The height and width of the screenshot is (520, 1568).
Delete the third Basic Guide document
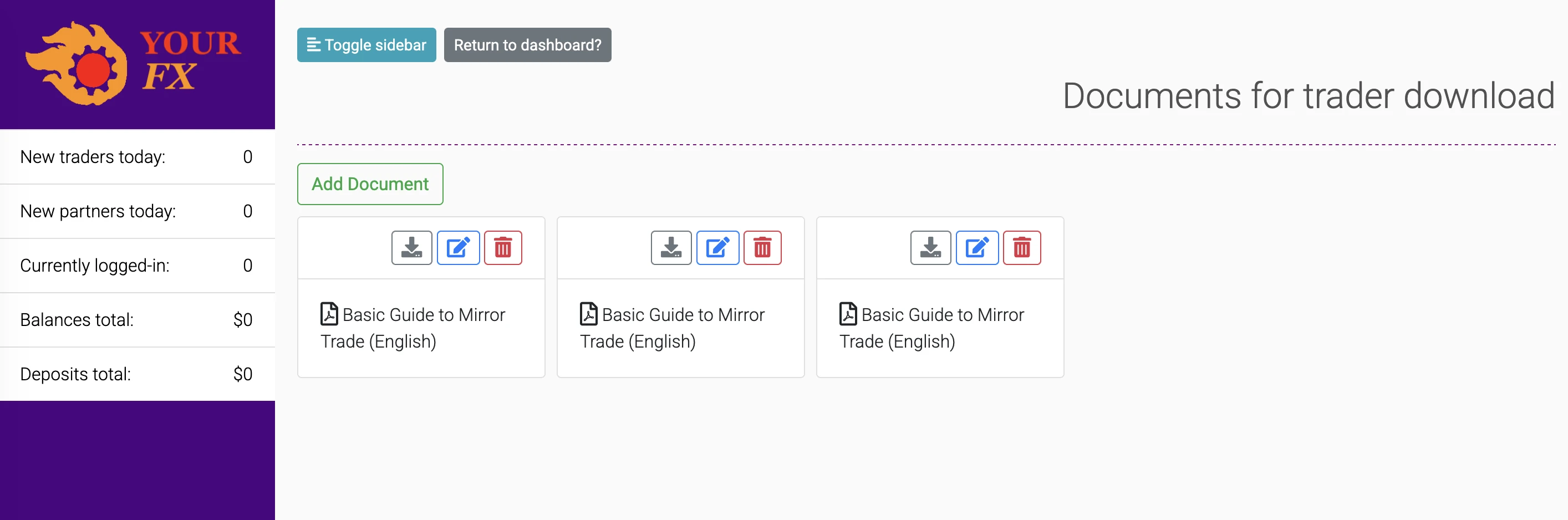coord(1021,248)
